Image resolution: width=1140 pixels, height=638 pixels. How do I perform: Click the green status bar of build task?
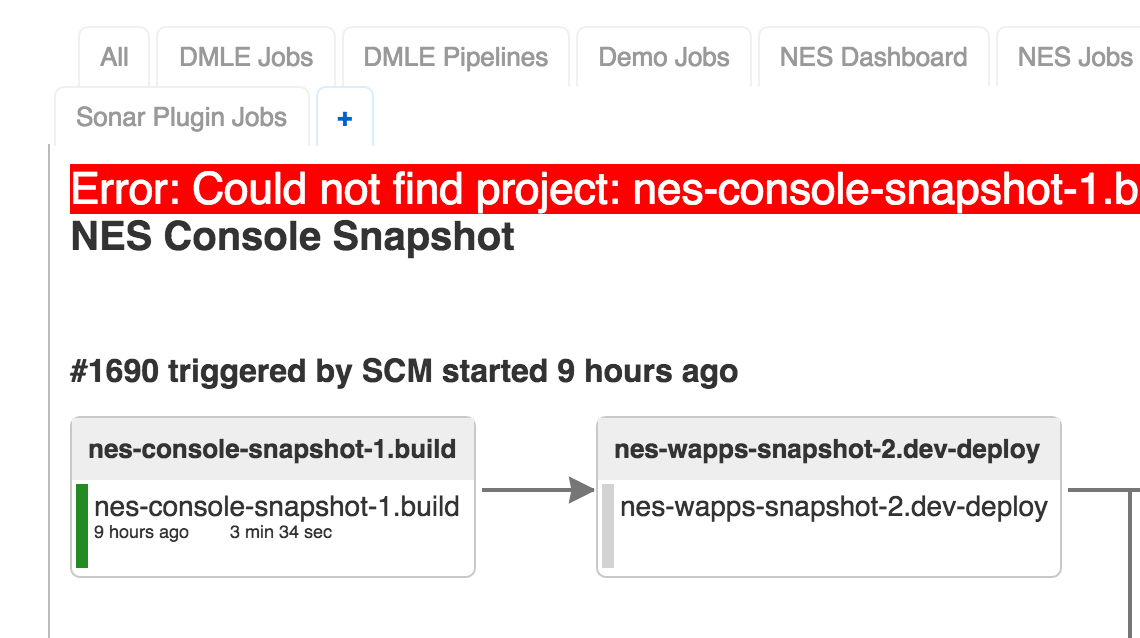(82, 526)
